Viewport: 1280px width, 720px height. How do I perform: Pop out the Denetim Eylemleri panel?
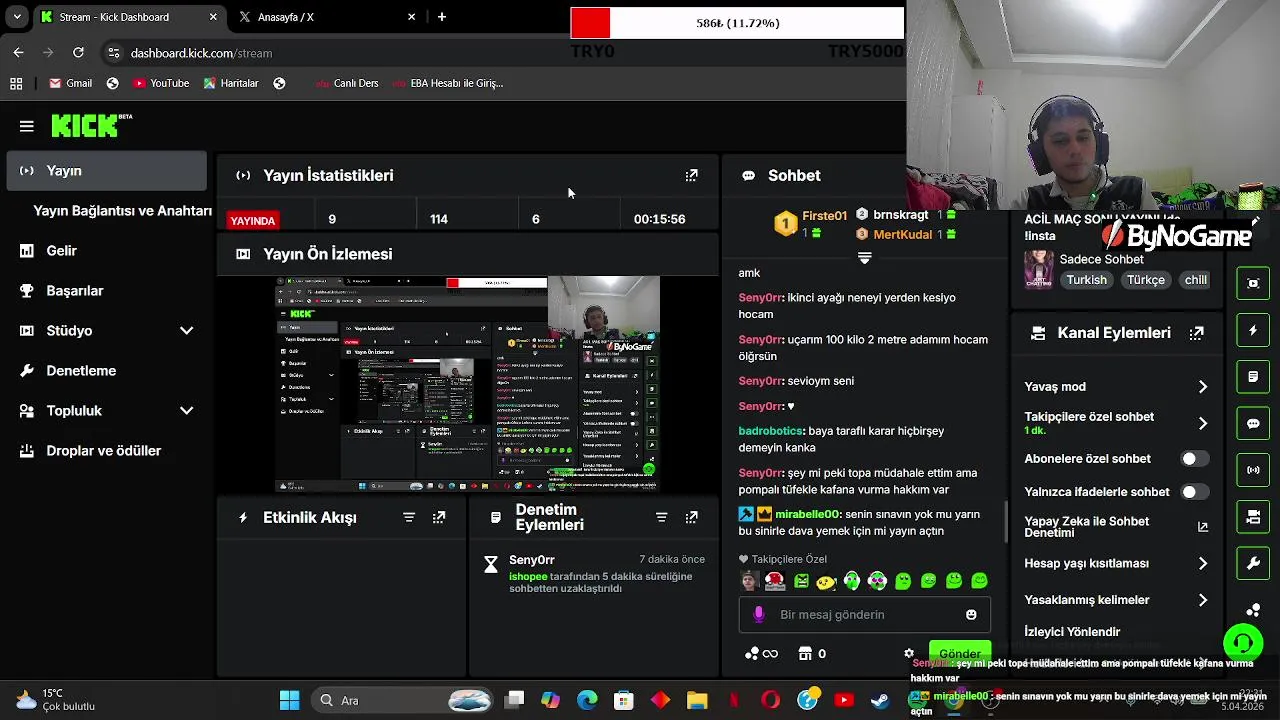point(691,517)
